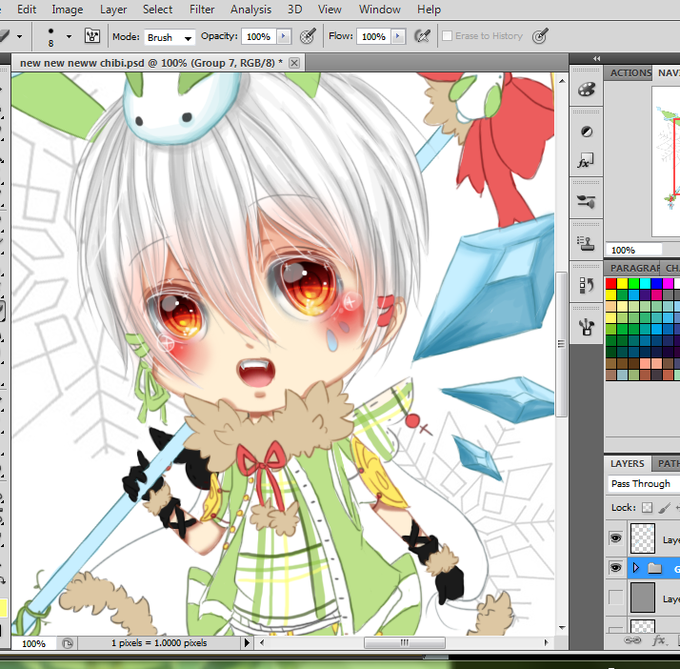The image size is (680, 669).
Task: Open the Adjustments panel half-circle icon
Action: (586, 131)
